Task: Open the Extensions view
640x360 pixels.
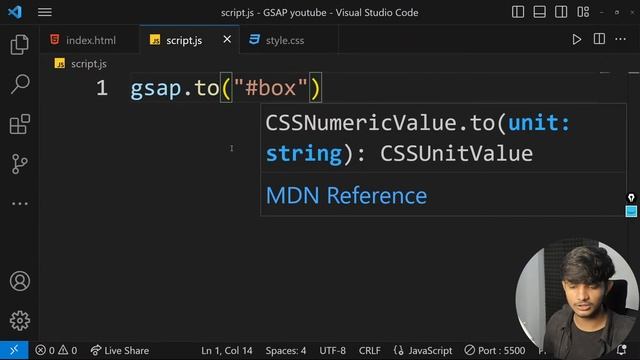Action: click(x=20, y=124)
